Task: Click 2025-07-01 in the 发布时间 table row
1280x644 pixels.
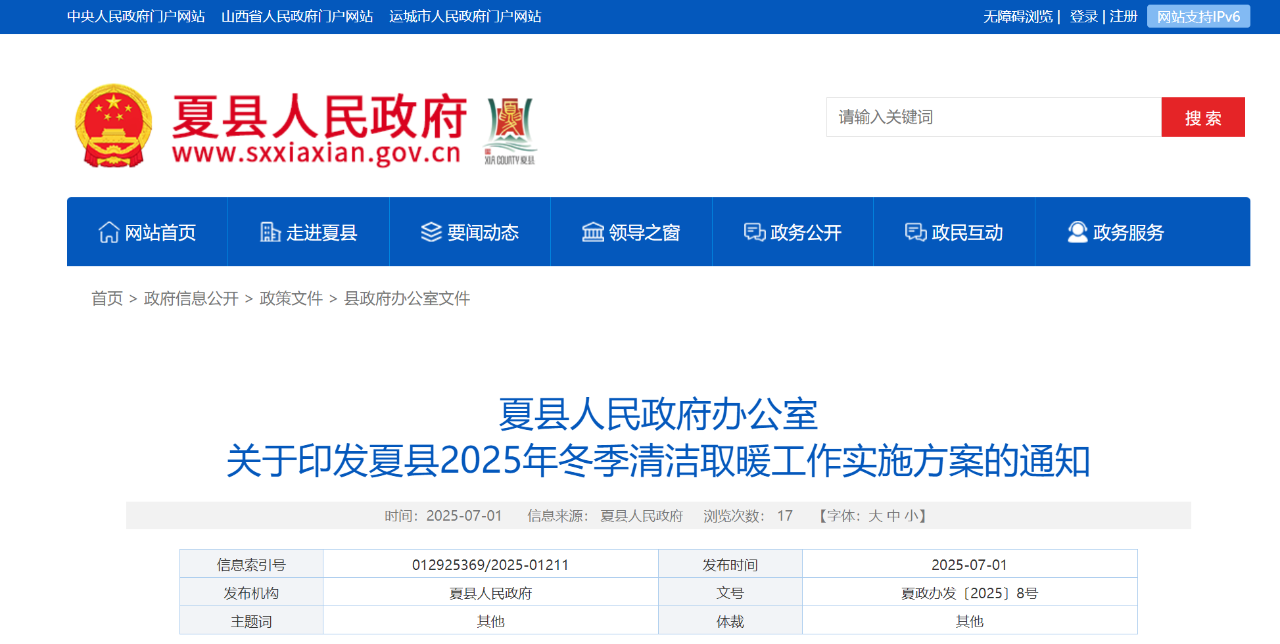Action: tap(969, 565)
